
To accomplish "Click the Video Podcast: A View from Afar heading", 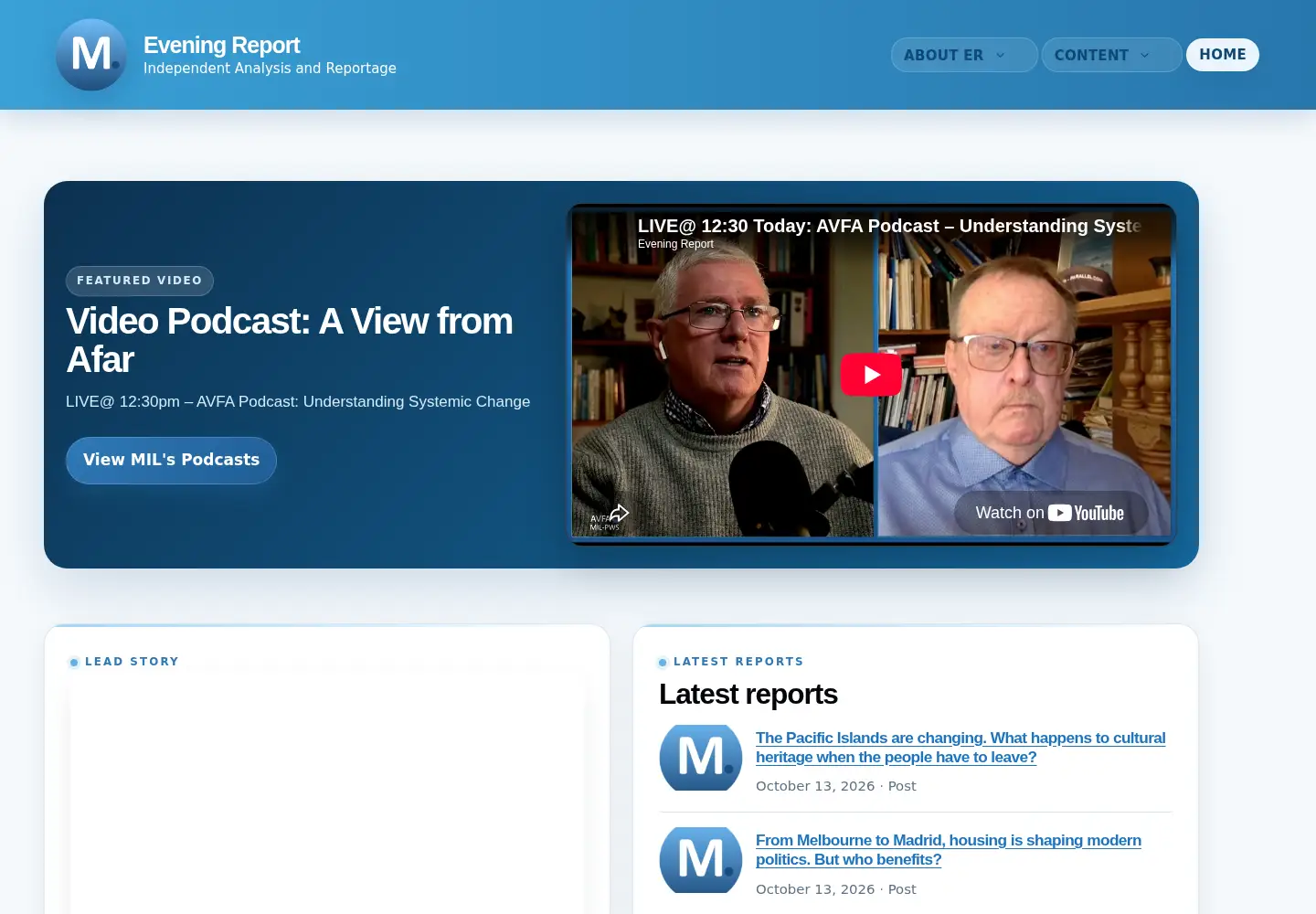I will (290, 340).
